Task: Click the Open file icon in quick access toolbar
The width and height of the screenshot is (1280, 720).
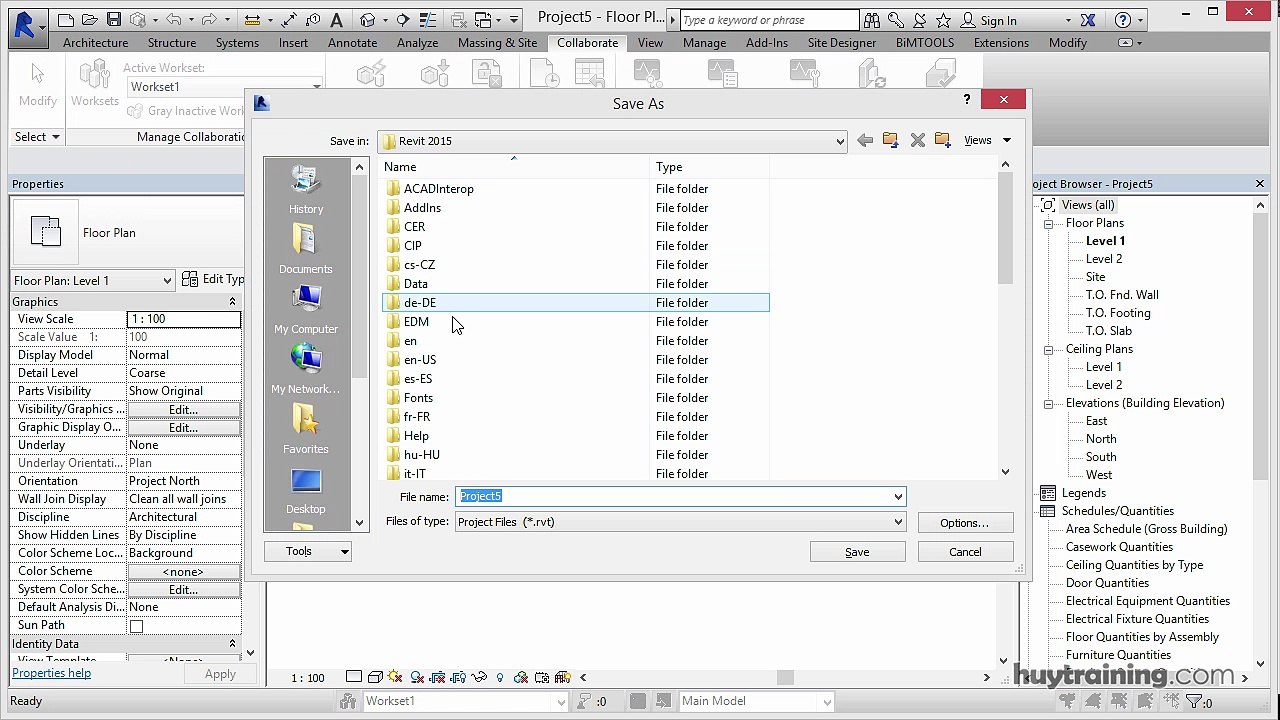Action: 90,20
